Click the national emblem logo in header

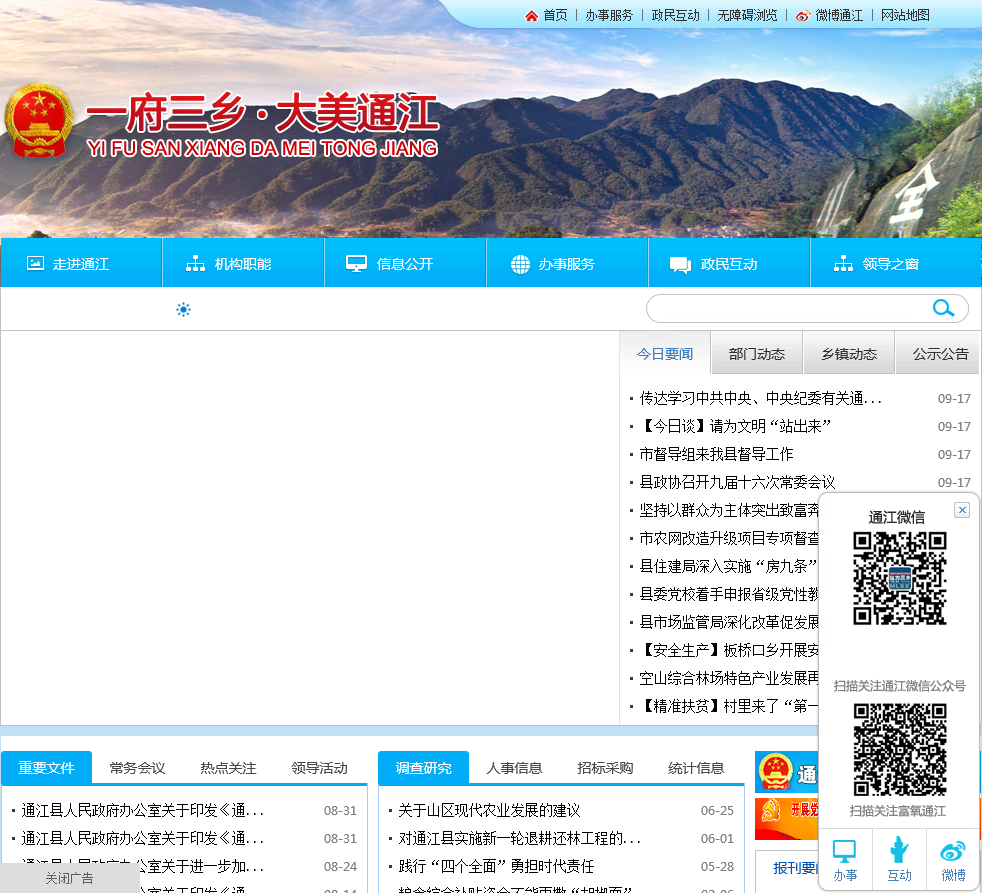pos(39,120)
